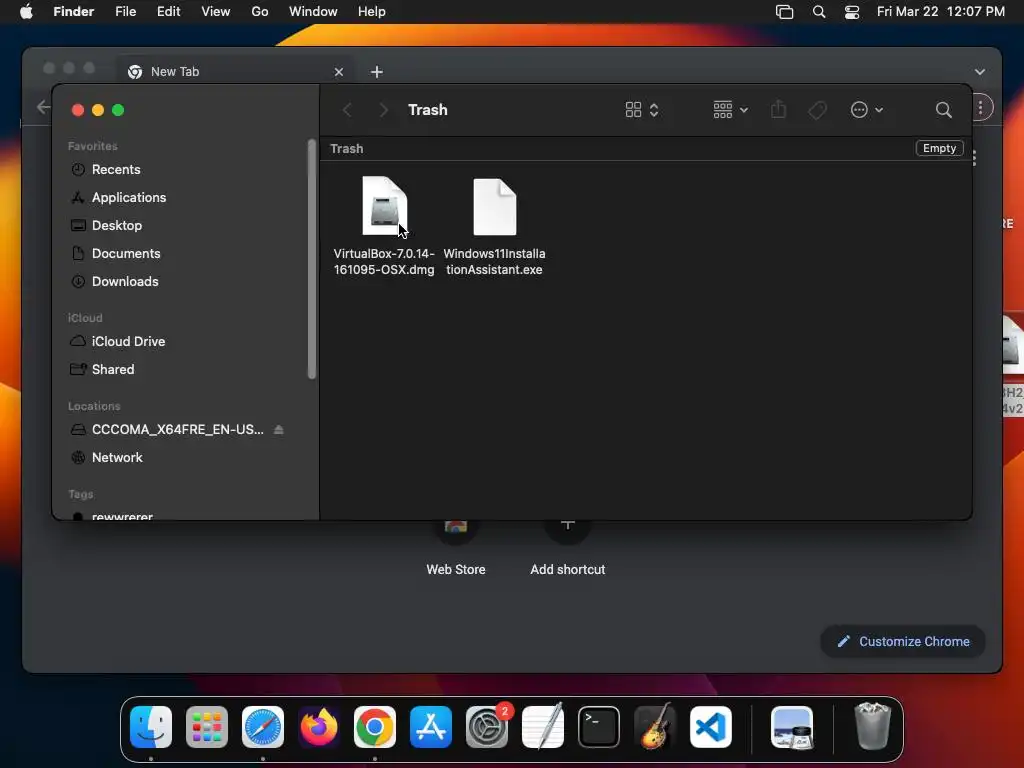Click the Tags icon in Finder toolbar
Screen dimensions: 1024x768
tap(817, 110)
